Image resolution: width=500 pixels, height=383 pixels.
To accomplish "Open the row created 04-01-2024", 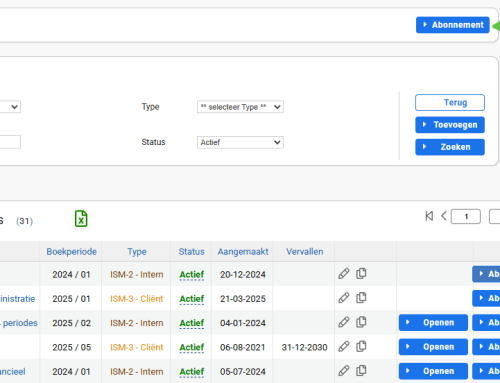I will pos(433,322).
